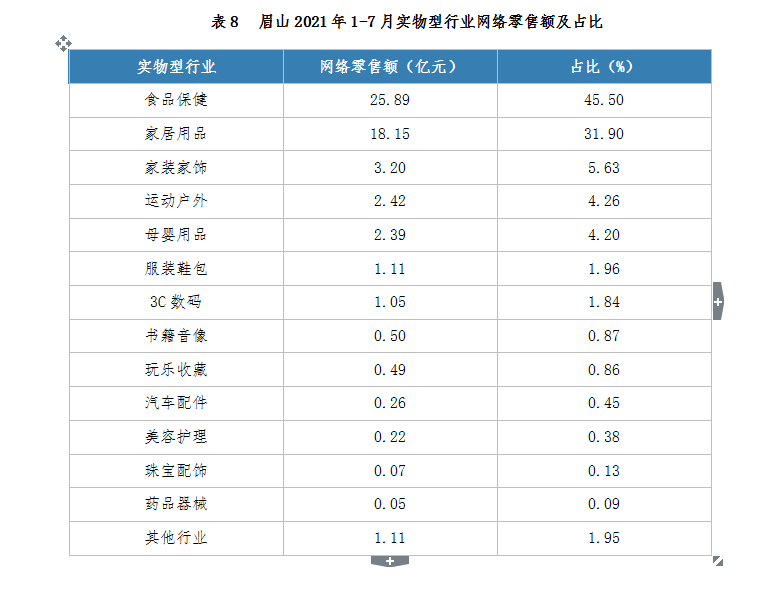This screenshot has width=762, height=599.
Task: Click the value 0.45
Action: pos(604,403)
